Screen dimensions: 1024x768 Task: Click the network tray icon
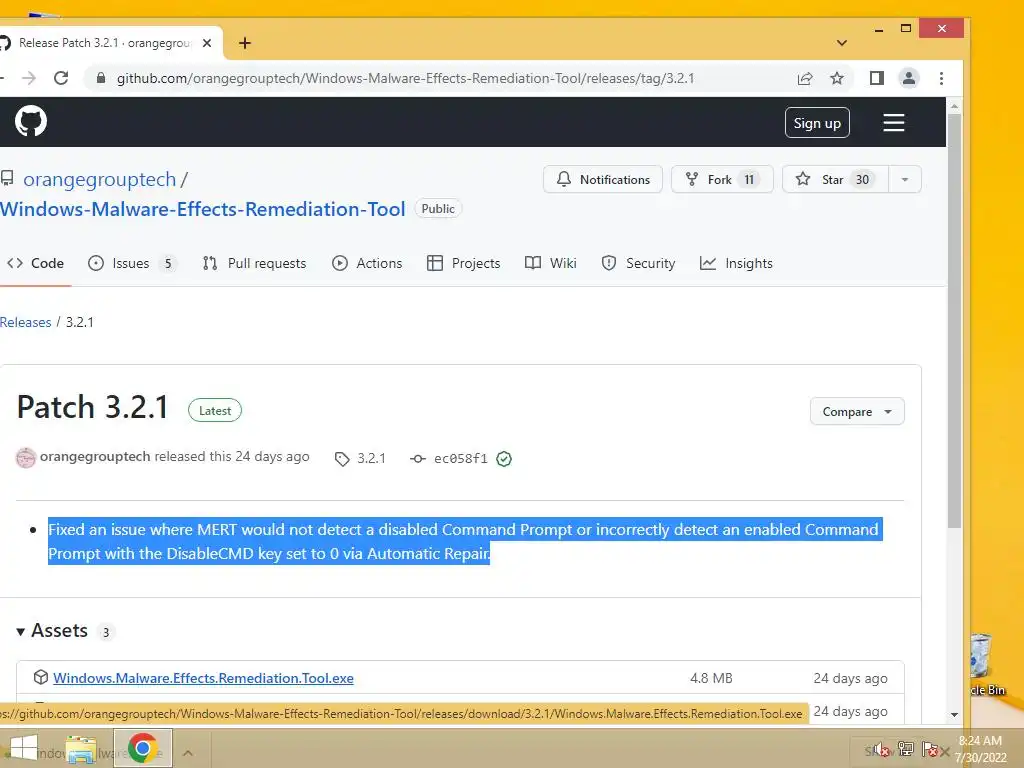[x=905, y=749]
